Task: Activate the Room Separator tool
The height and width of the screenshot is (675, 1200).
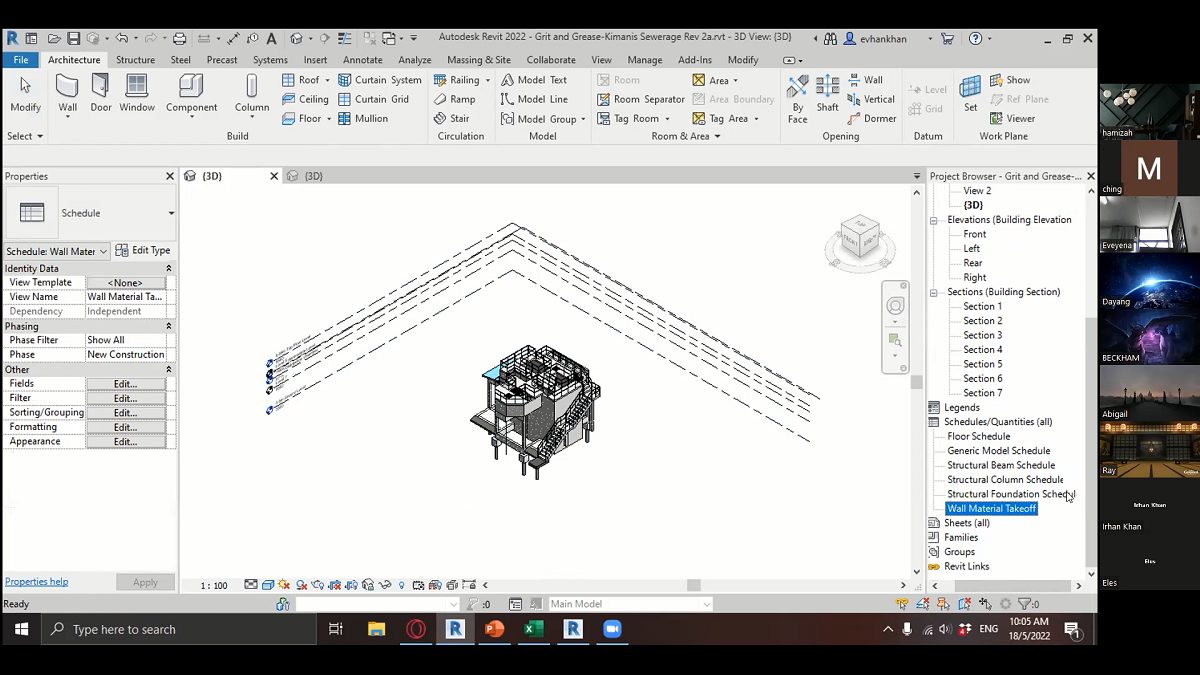Action: coord(641,99)
